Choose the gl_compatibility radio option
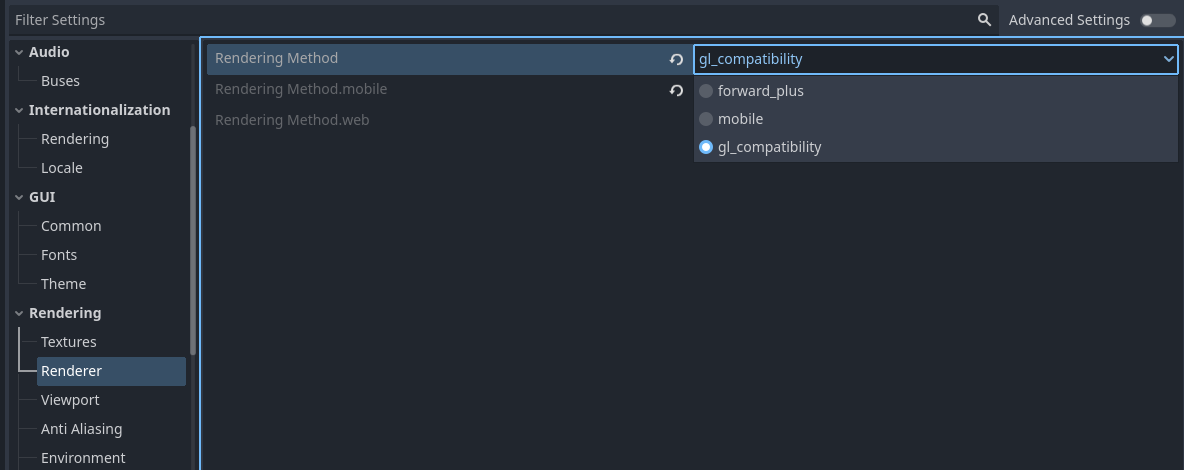The width and height of the screenshot is (1184, 470). tap(706, 147)
